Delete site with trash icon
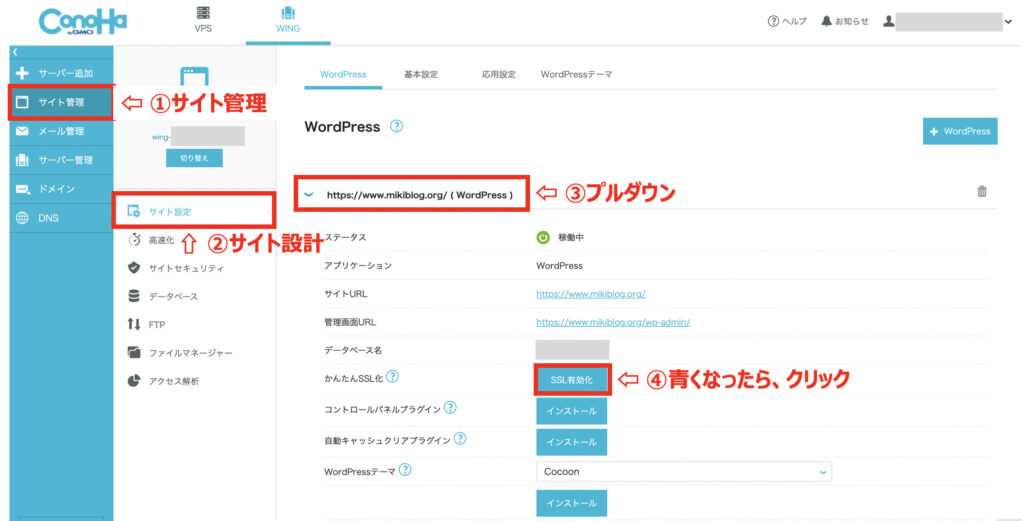The height and width of the screenshot is (521, 1024). pos(982,191)
